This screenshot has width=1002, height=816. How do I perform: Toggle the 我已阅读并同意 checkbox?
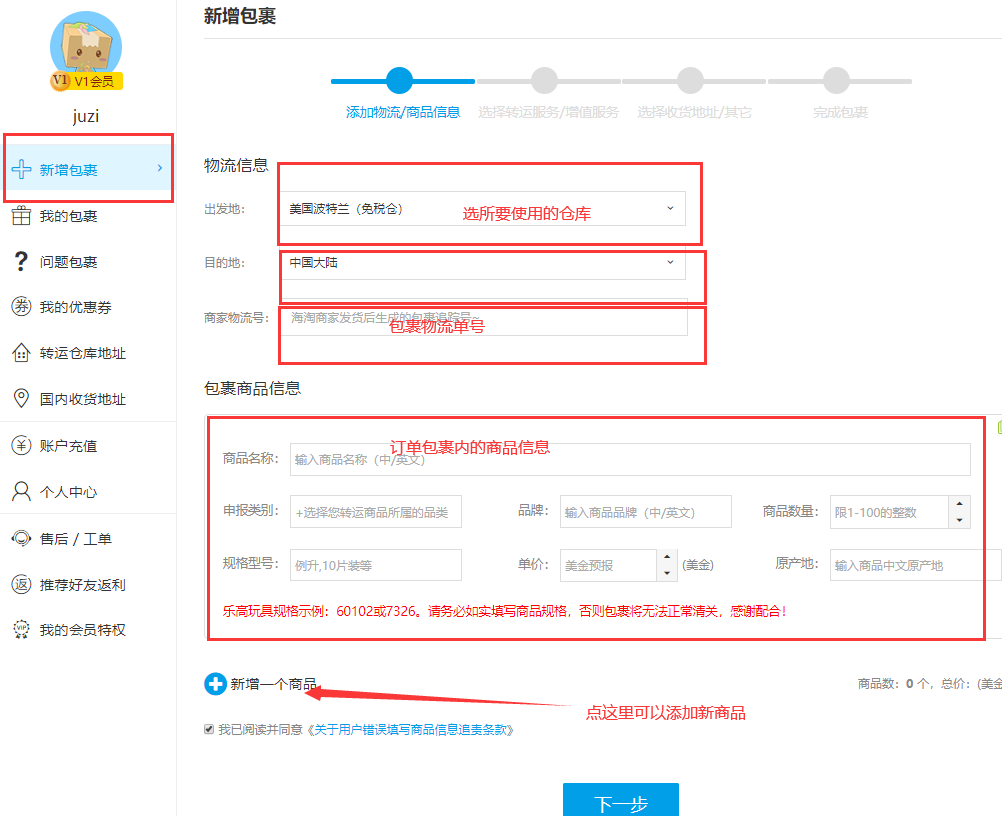click(209, 729)
